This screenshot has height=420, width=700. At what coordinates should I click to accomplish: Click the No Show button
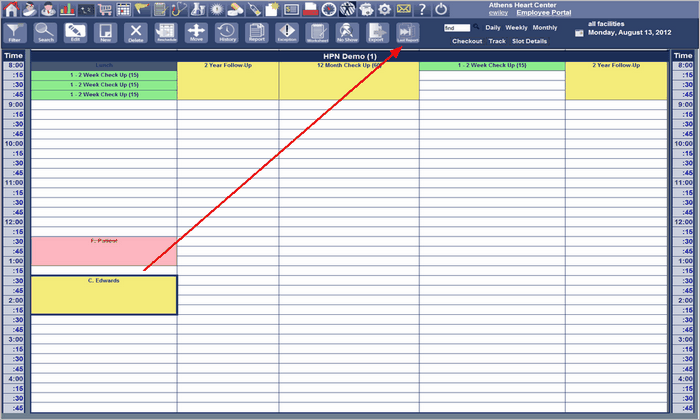click(x=347, y=33)
